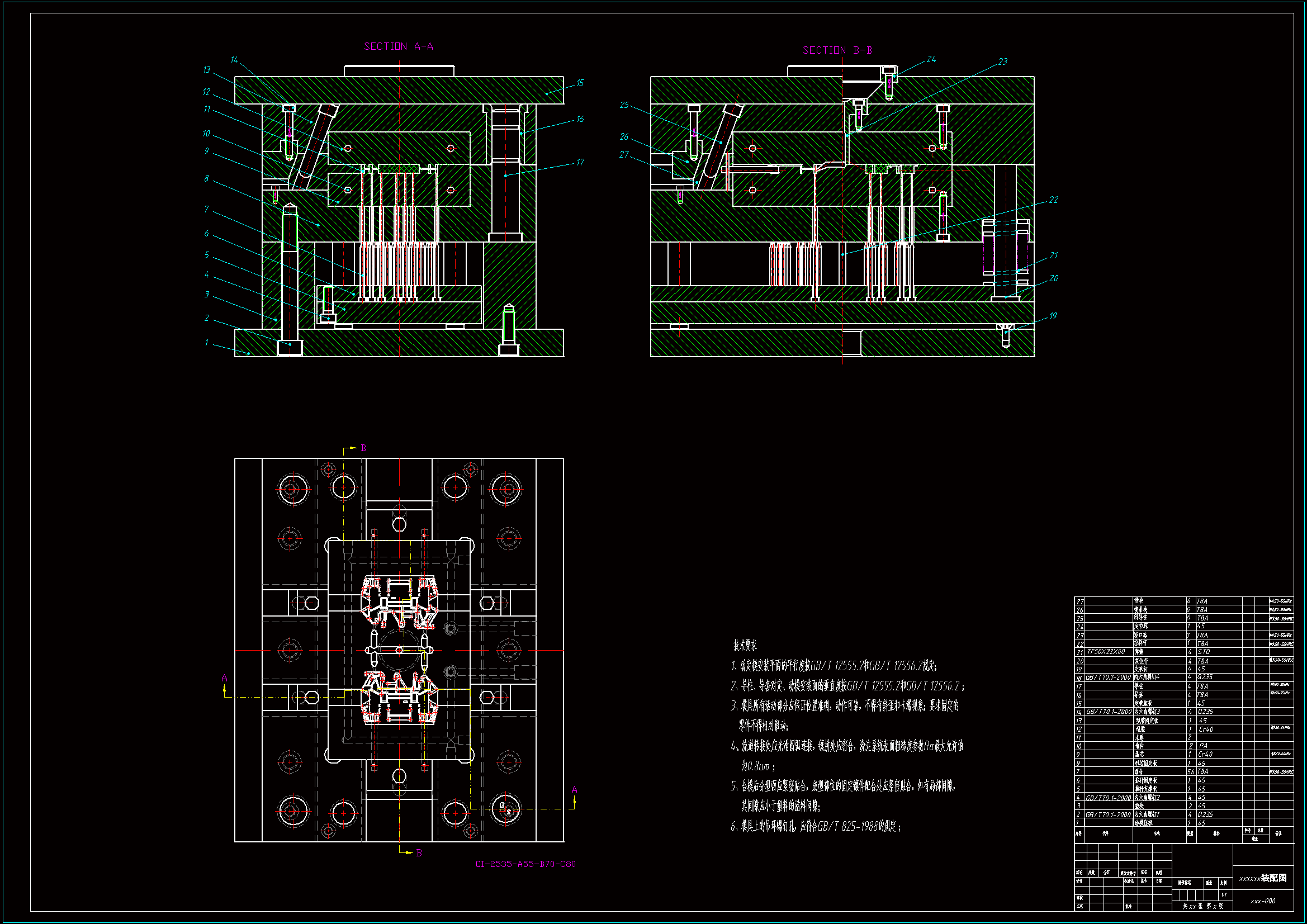Click the SECTION B-B title text
The image size is (1307, 924).
(x=837, y=50)
